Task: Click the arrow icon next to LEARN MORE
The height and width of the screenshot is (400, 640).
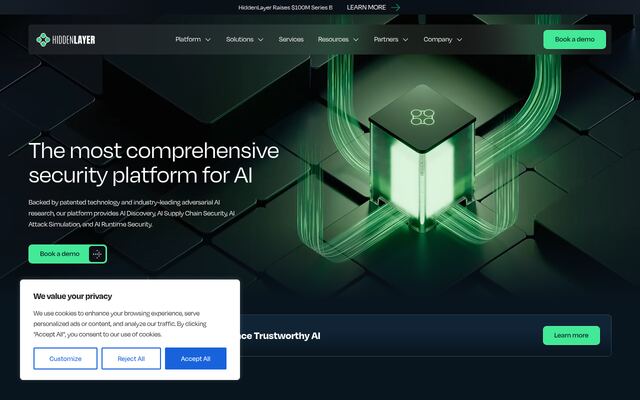Action: click(x=395, y=7)
